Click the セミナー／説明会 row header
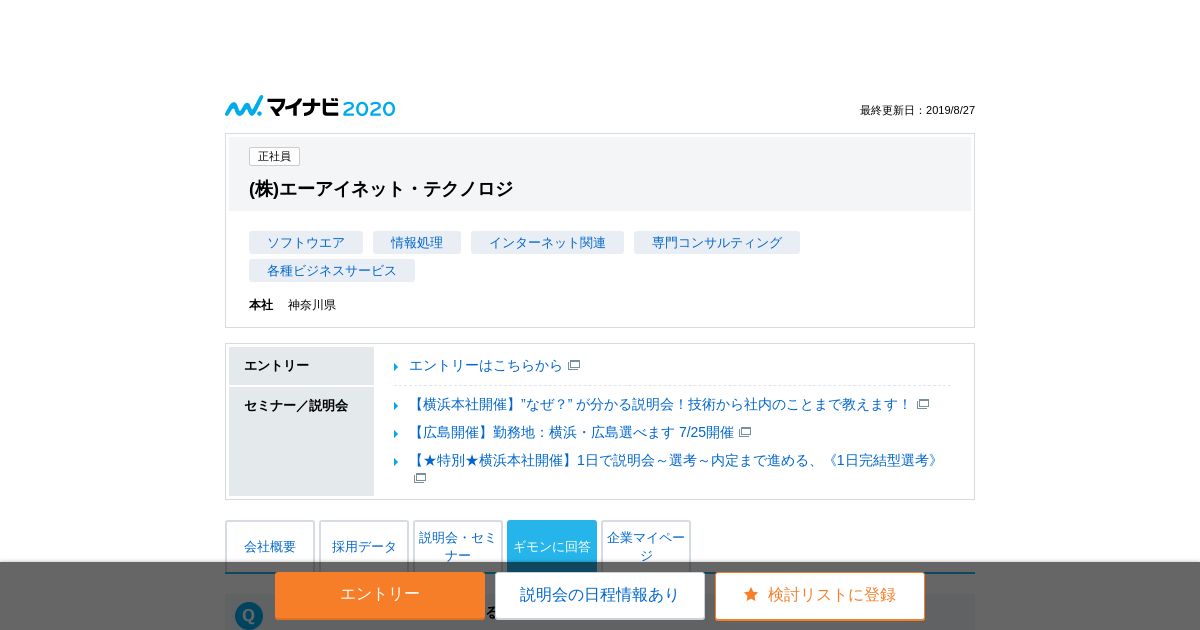Screen dimensions: 1200x630 [x=301, y=441]
